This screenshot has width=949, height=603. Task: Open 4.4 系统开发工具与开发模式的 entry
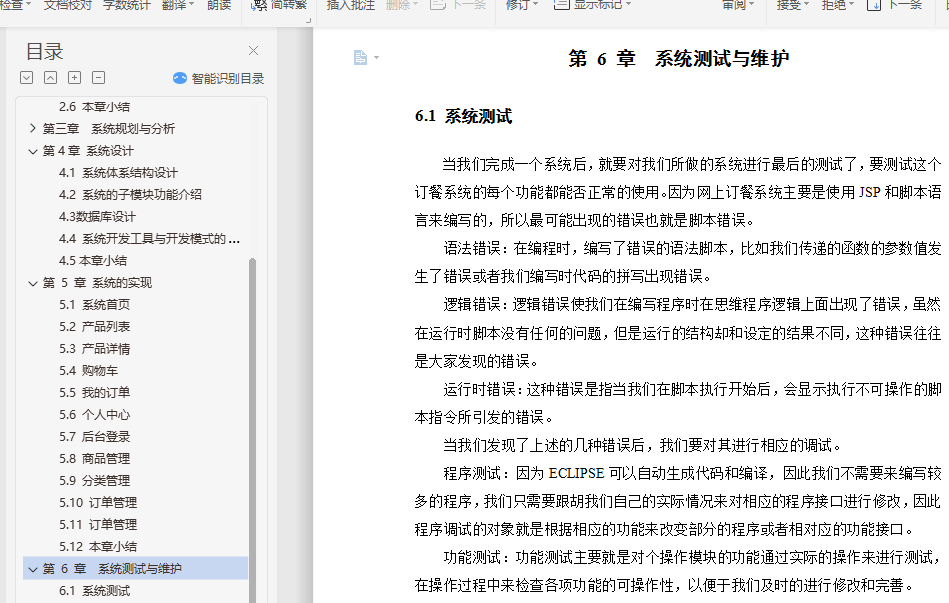pyautogui.click(x=149, y=239)
